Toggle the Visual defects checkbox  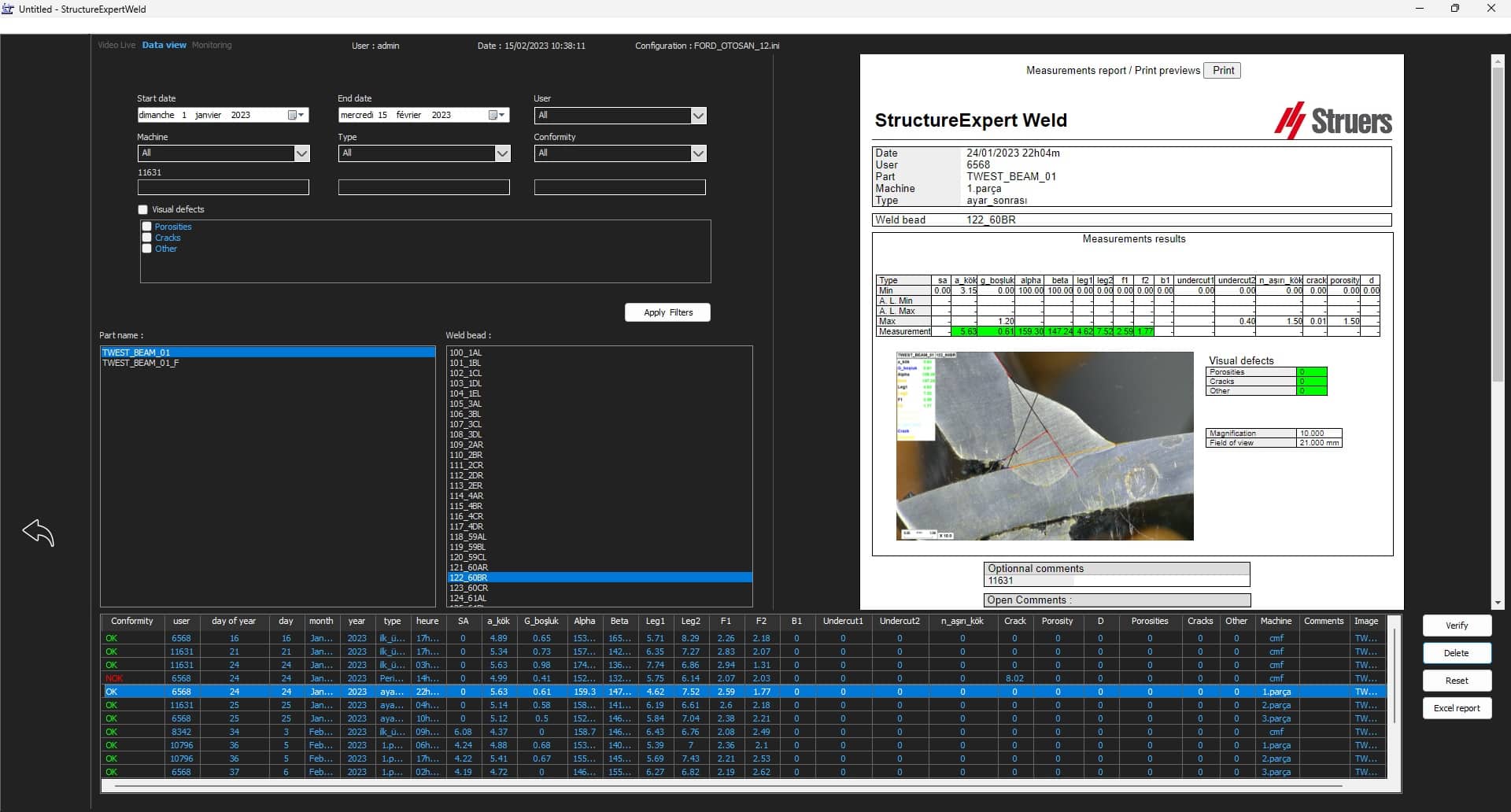click(x=142, y=209)
